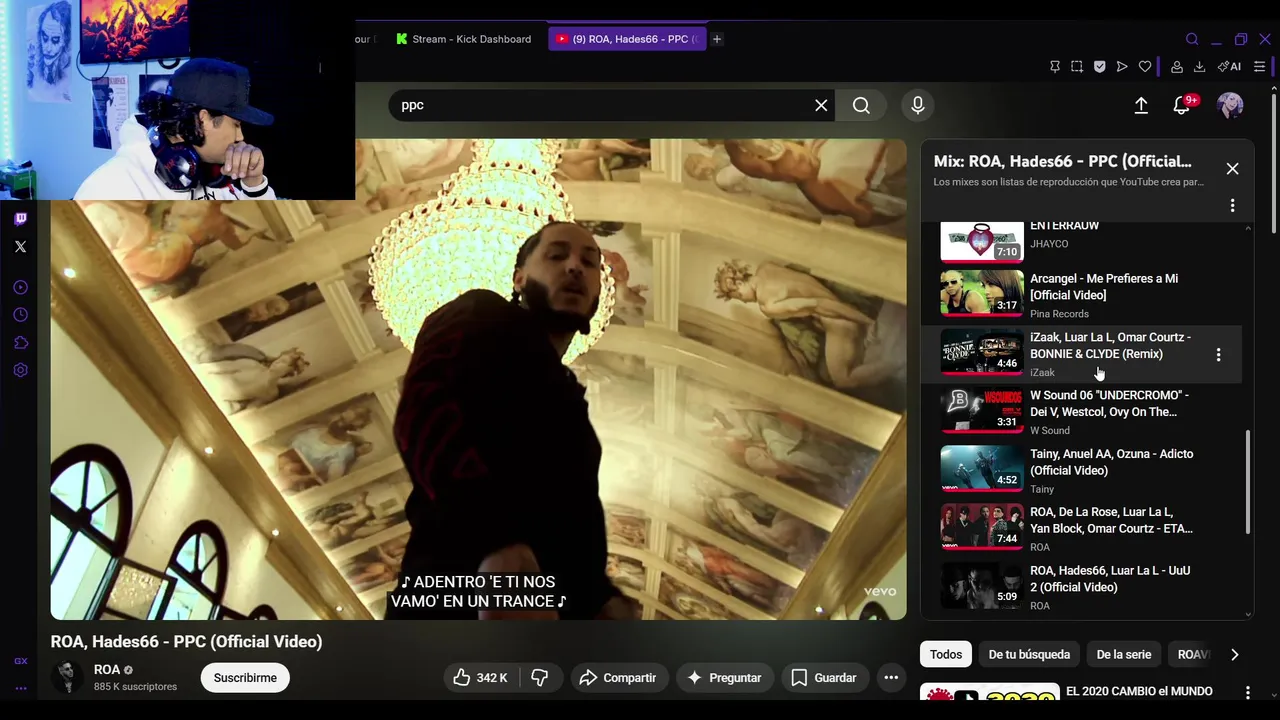This screenshot has height=720, width=1280.
Task: Open the player icon in browser sidebar
Action: click(20, 288)
